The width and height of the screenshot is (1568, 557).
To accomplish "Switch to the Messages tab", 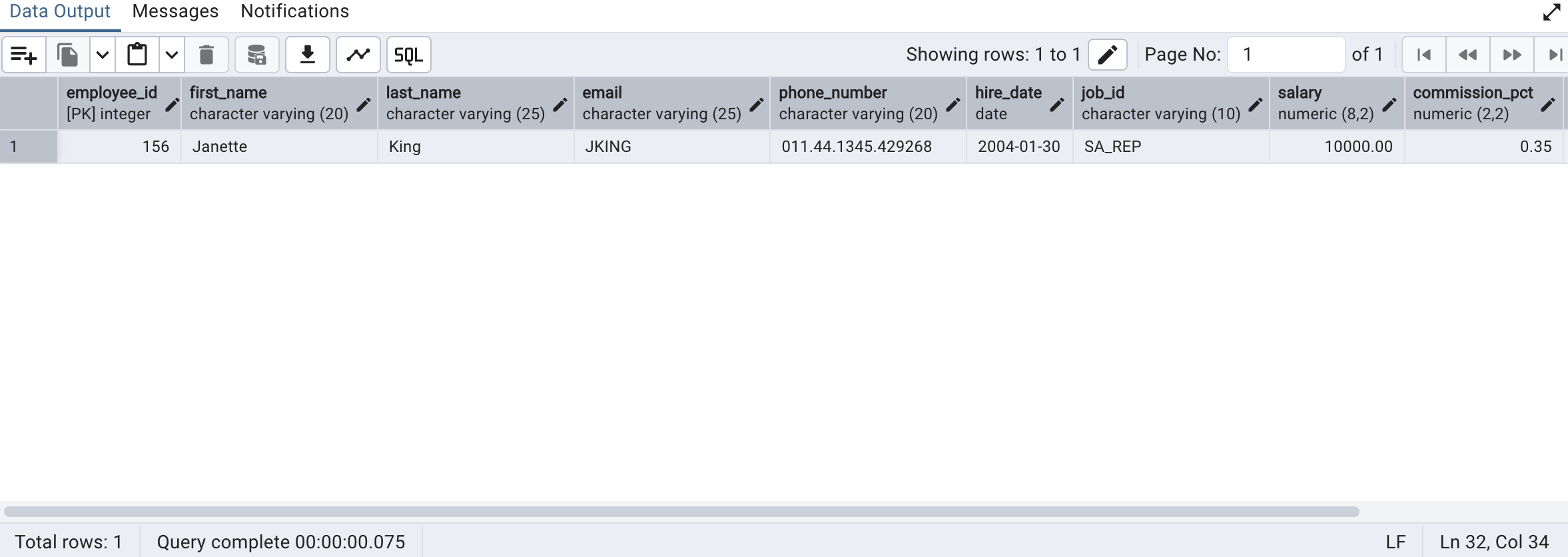I will coord(175,11).
